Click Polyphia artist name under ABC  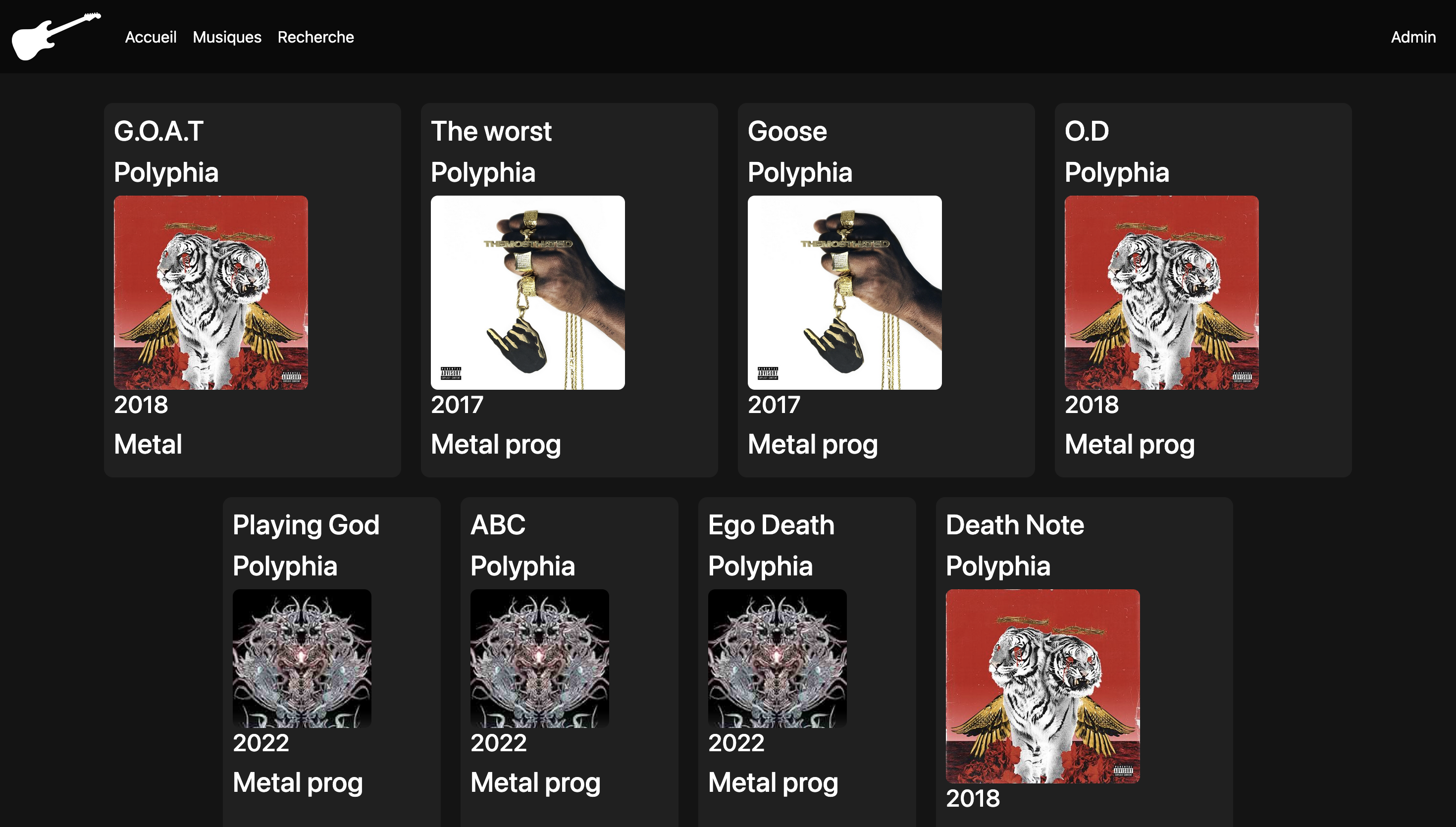tap(522, 567)
